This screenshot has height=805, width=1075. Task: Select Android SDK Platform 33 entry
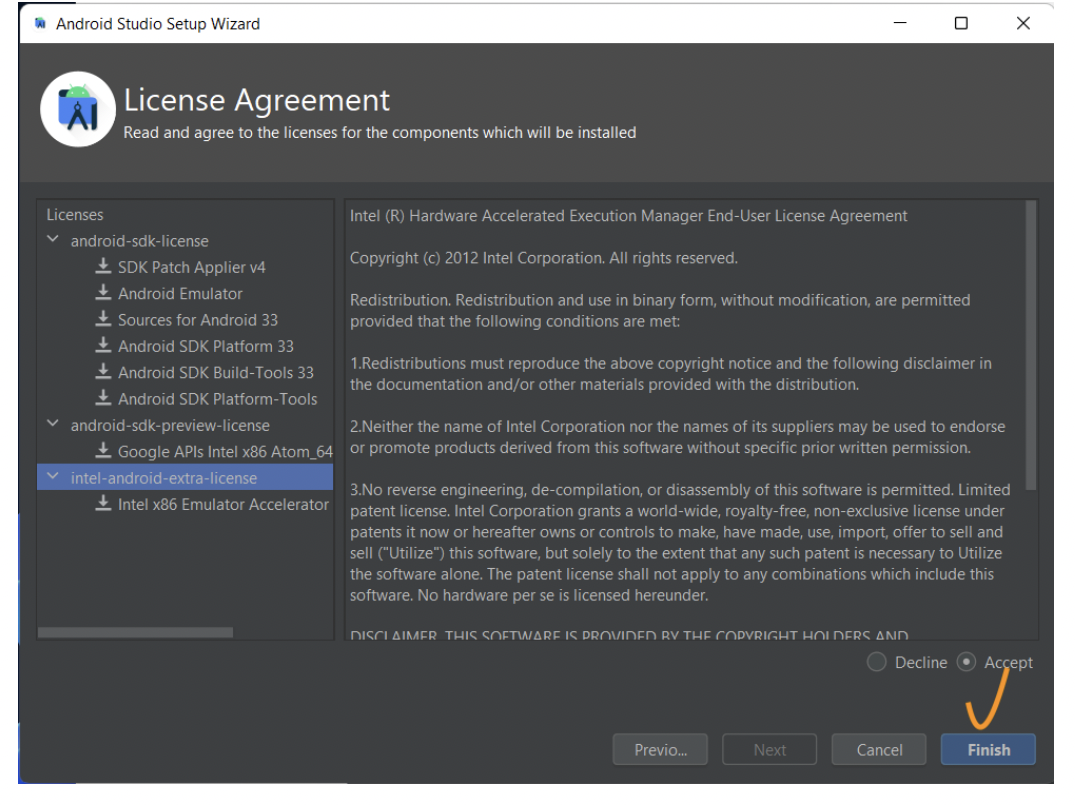[x=206, y=346]
